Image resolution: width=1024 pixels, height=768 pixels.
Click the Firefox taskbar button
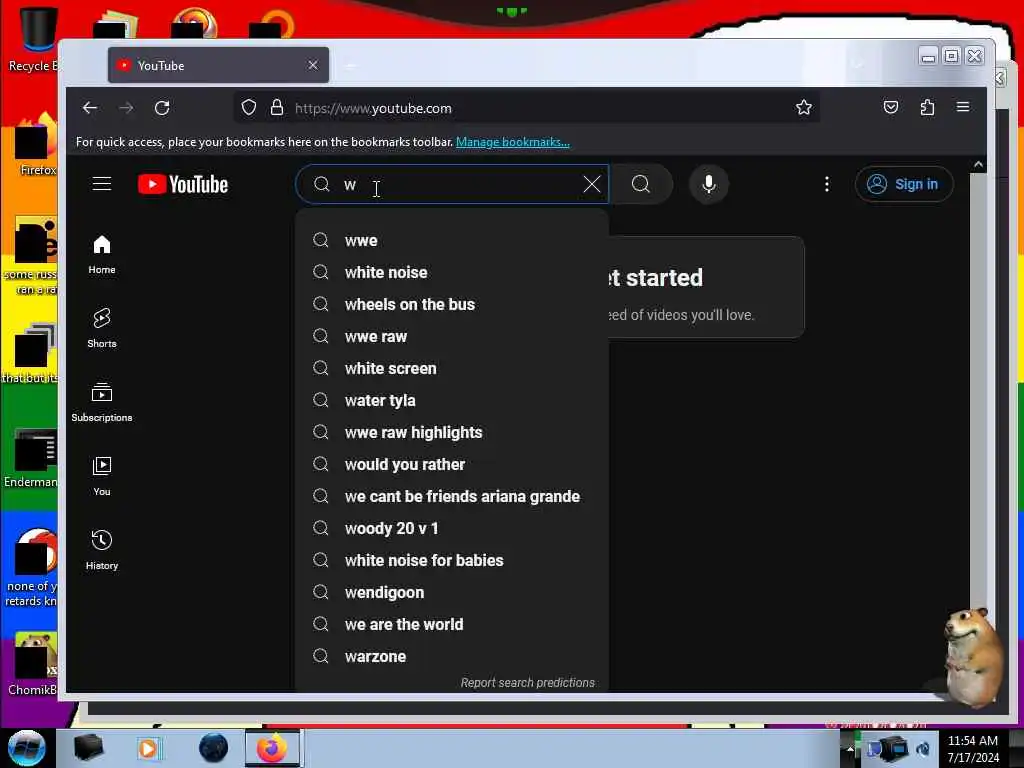pyautogui.click(x=272, y=748)
